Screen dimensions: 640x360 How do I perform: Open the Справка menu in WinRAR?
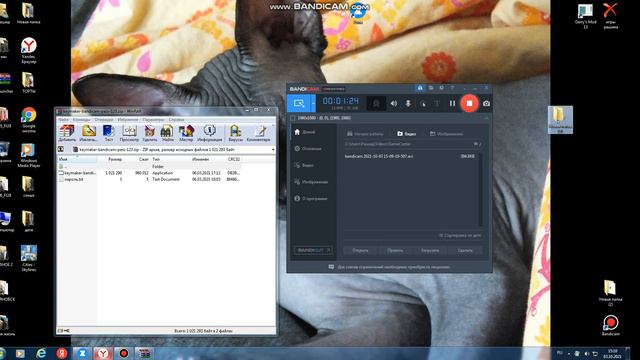pyautogui.click(x=176, y=120)
